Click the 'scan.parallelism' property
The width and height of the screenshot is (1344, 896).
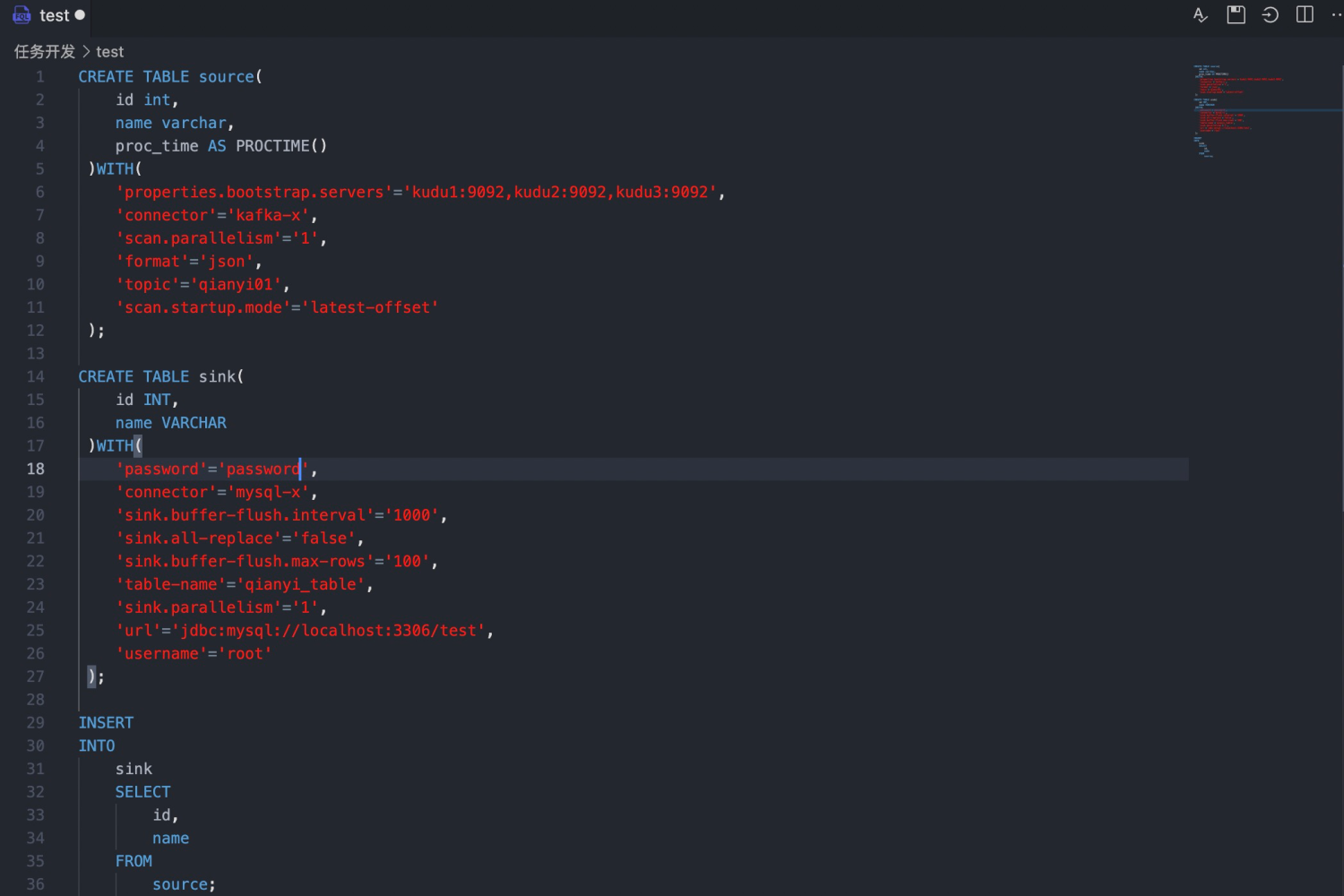coord(198,238)
